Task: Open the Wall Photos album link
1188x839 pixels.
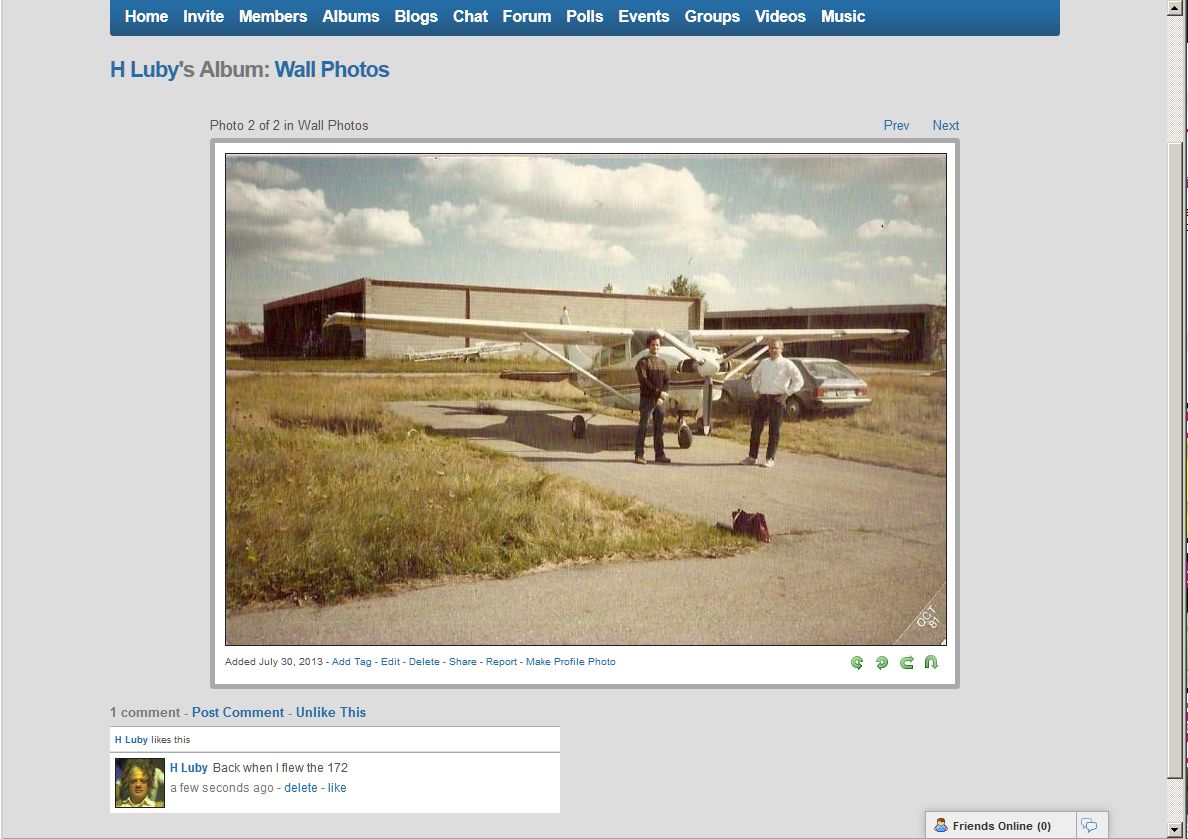Action: coord(332,70)
